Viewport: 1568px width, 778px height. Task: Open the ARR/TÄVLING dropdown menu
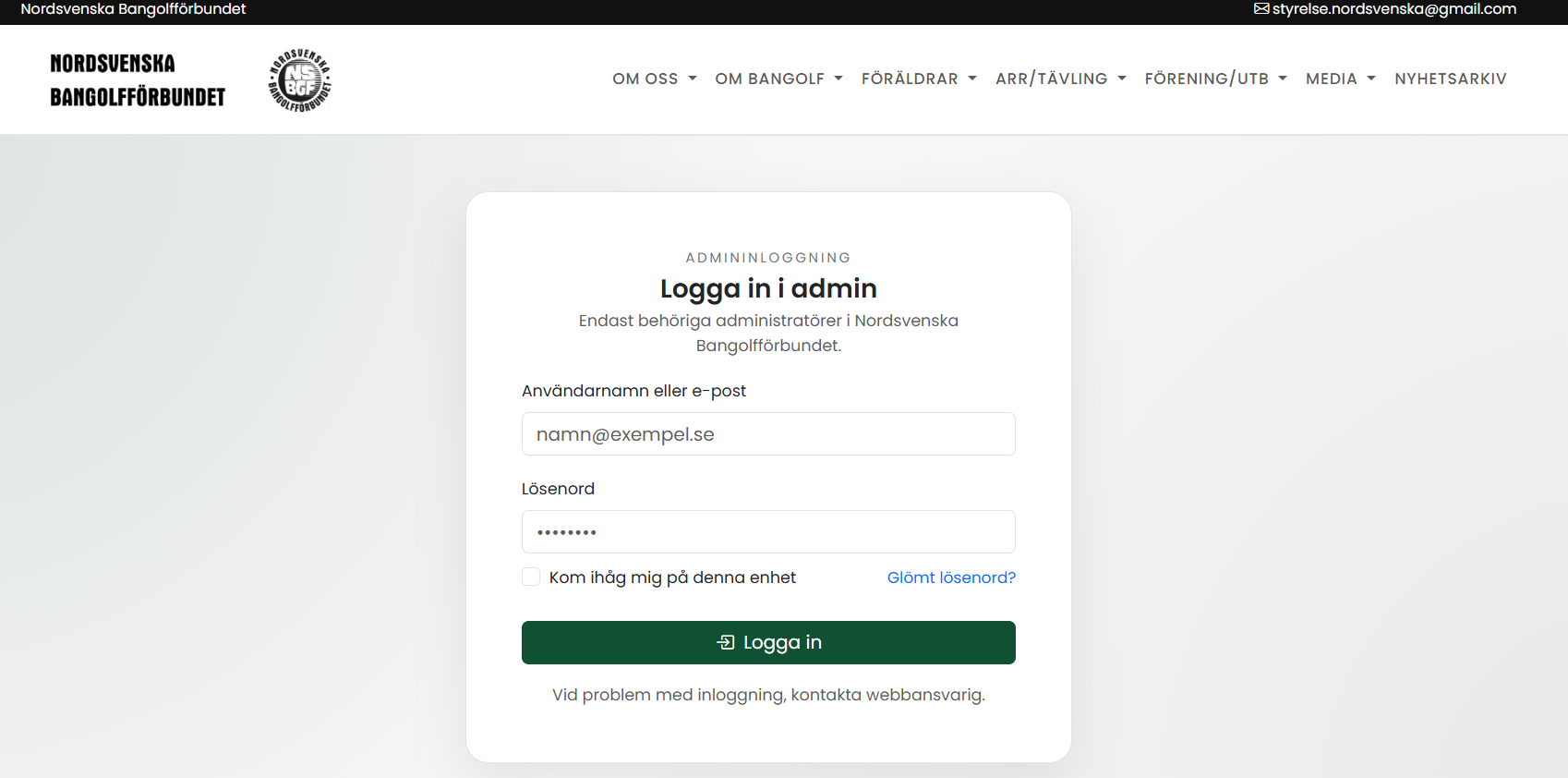click(x=1061, y=79)
